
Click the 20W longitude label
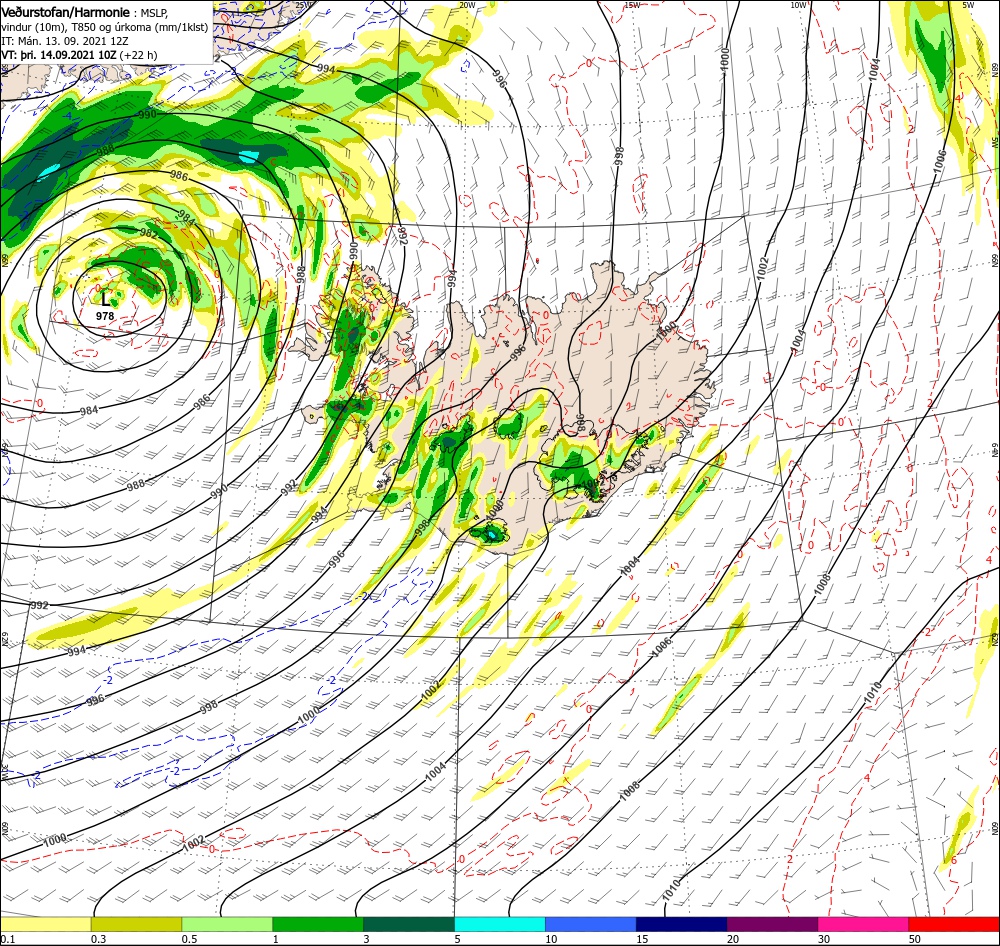tap(467, 5)
